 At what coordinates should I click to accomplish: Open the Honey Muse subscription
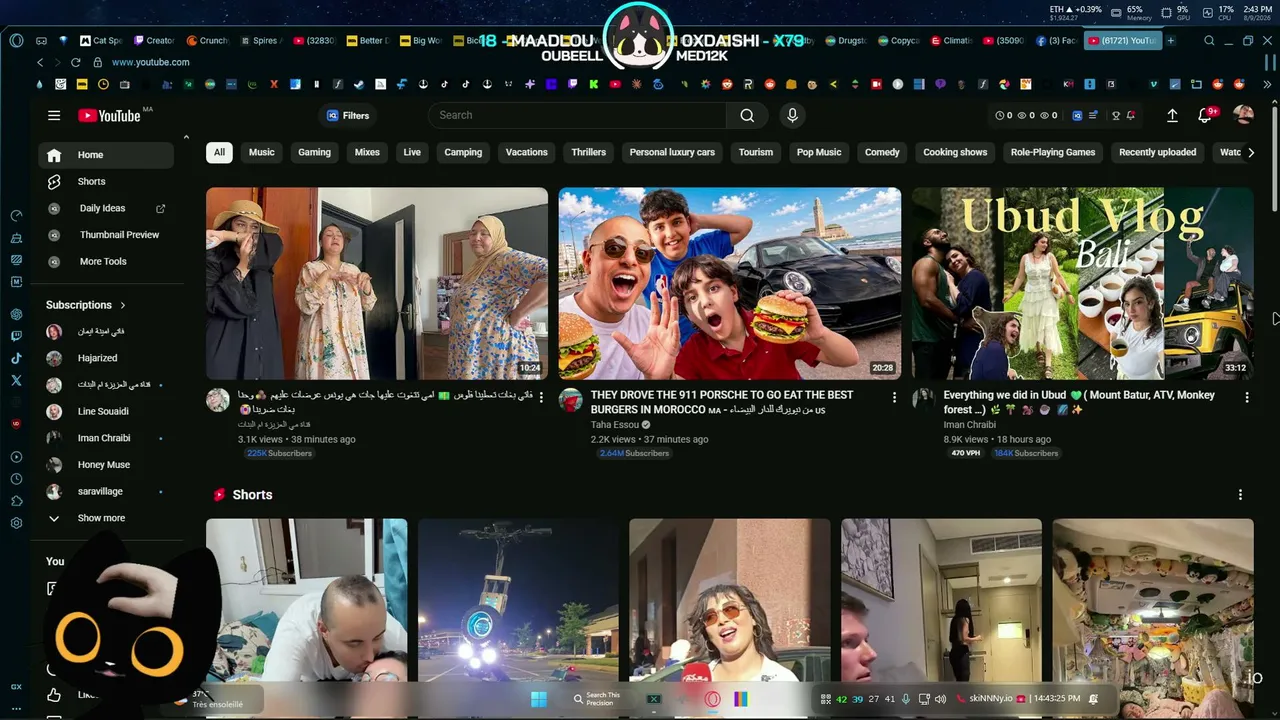click(x=106, y=465)
